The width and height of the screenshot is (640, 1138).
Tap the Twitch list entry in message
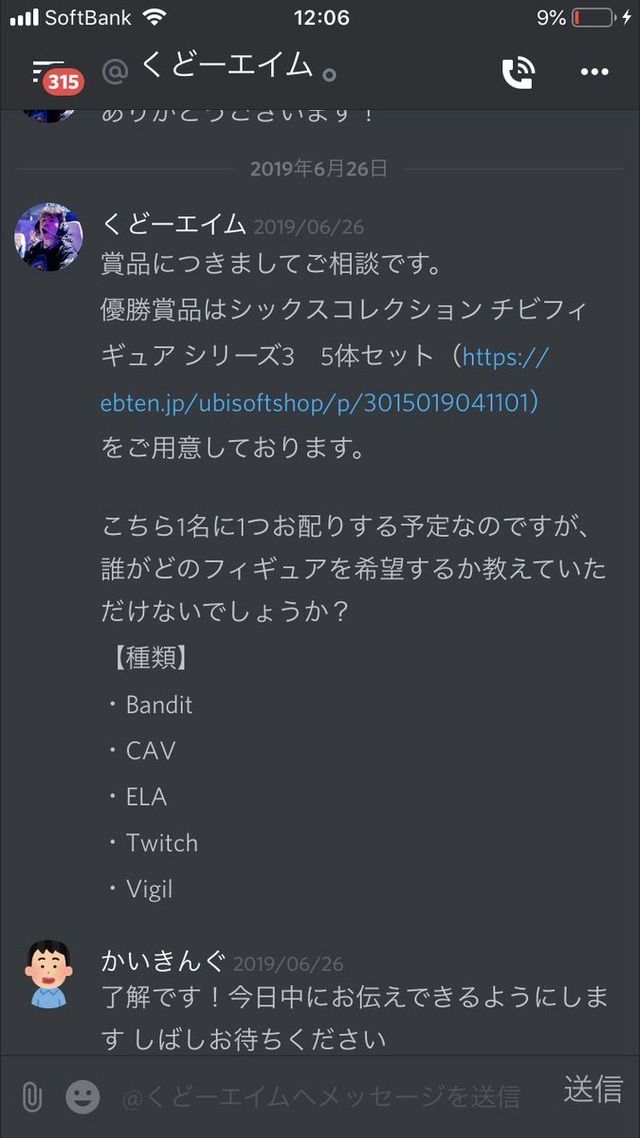point(161,843)
